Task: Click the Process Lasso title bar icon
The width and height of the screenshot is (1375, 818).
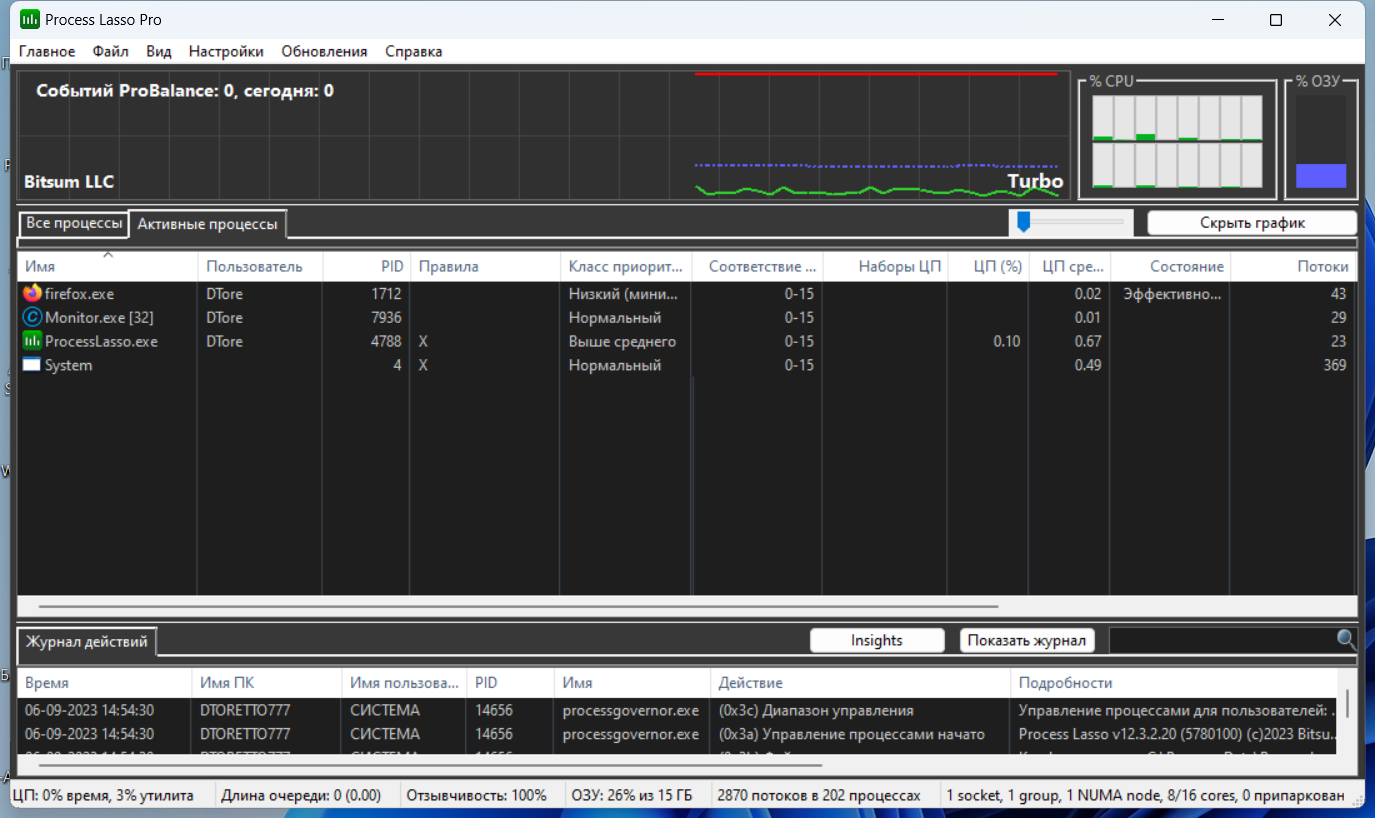Action: click(29, 20)
